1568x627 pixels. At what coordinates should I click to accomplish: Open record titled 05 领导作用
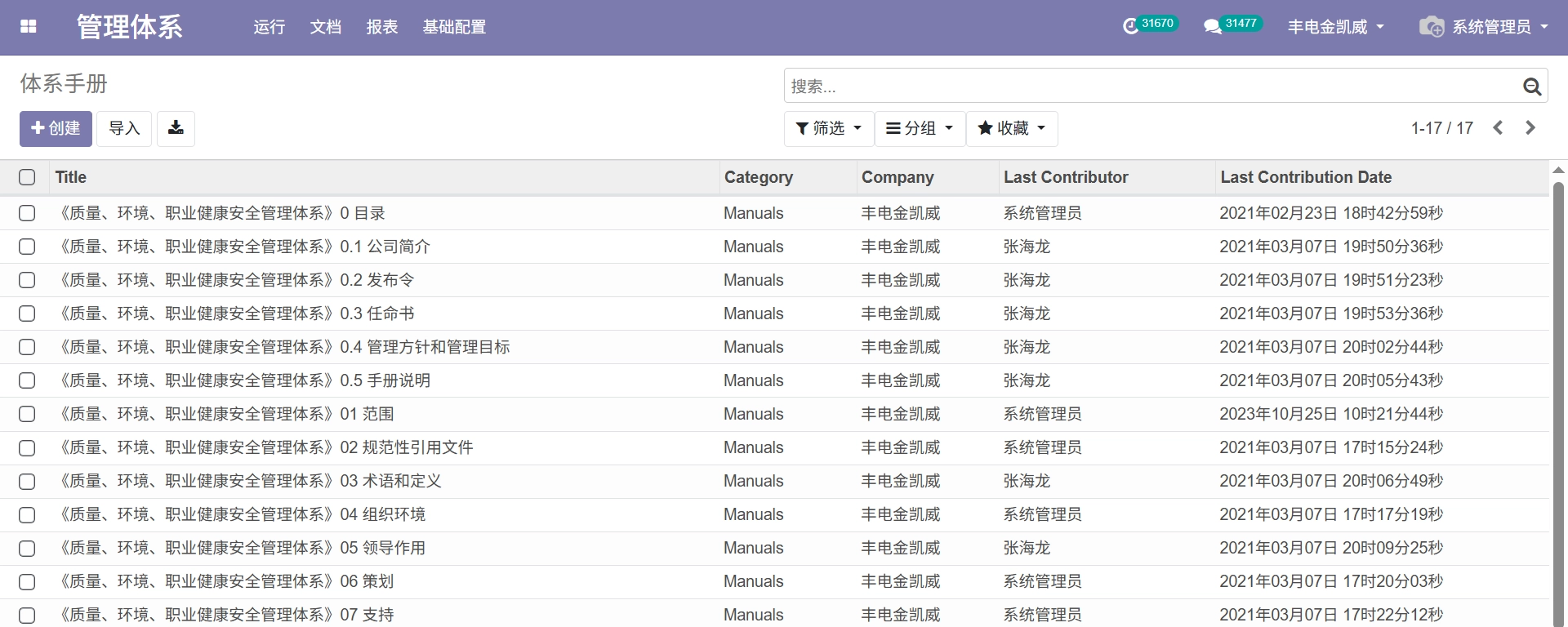coord(240,548)
